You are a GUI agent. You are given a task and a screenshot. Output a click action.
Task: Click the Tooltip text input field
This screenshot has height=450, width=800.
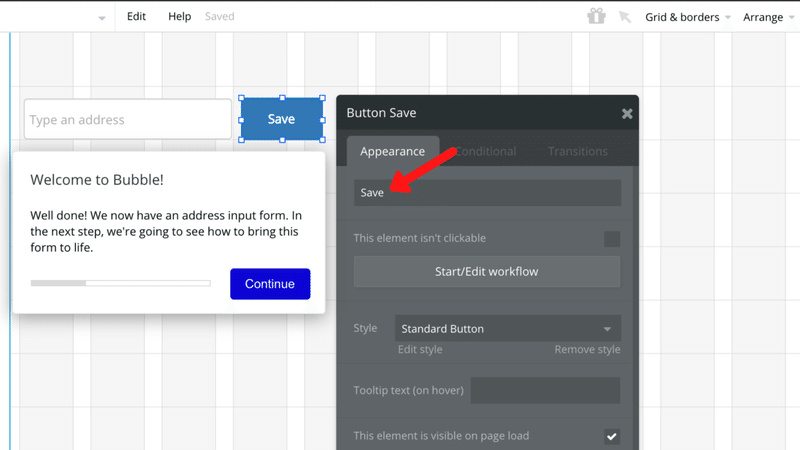click(x=545, y=390)
